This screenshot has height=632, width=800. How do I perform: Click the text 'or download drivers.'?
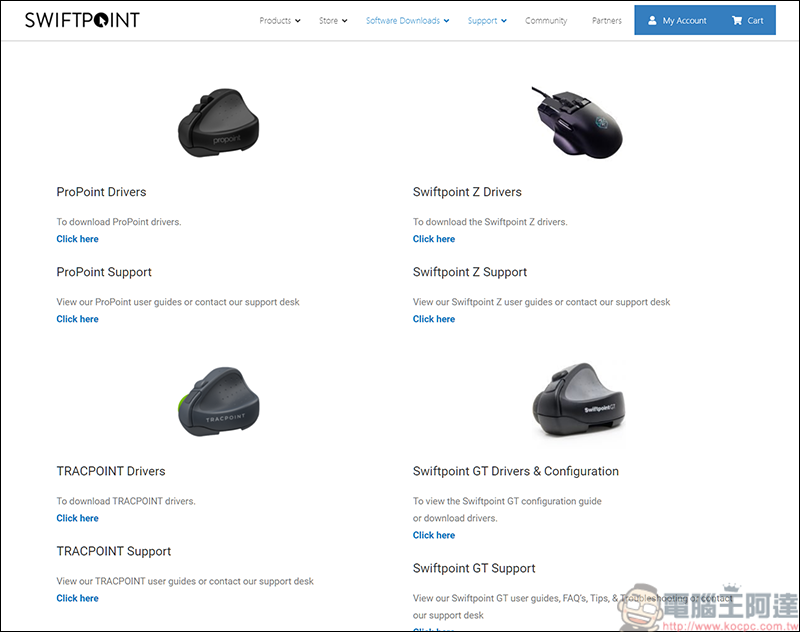click(455, 518)
